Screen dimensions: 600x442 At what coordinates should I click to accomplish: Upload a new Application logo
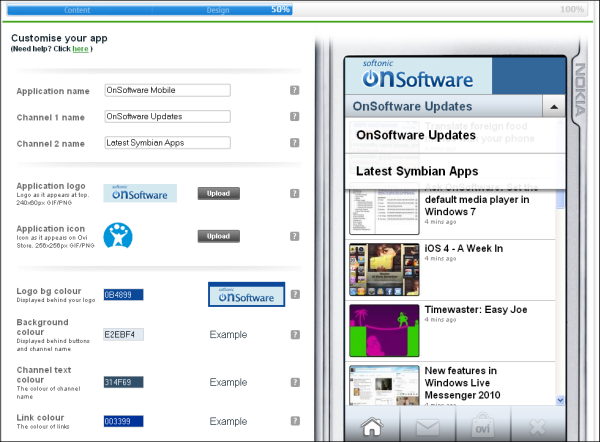(x=218, y=193)
